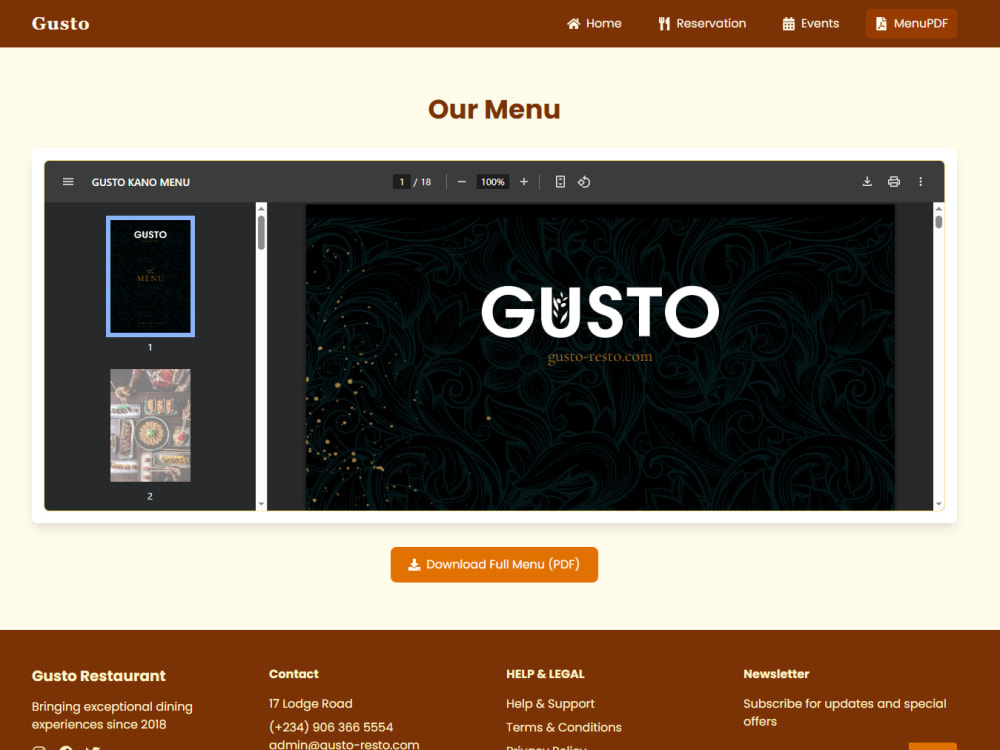Screen dimensions: 1000x750
Task: Open Terms & Conditions link
Action: 564,727
